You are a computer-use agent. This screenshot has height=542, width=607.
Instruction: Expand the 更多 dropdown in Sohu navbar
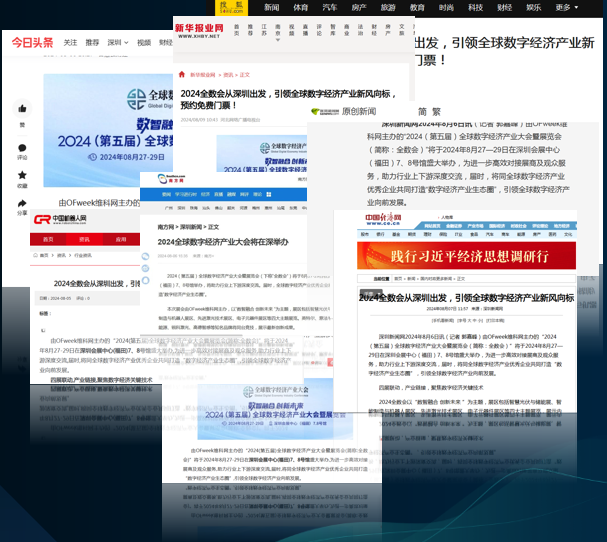(x=568, y=7)
